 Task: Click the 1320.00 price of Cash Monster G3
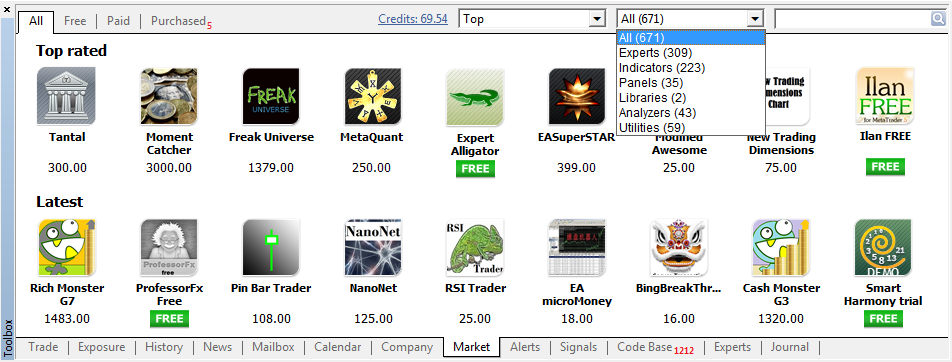coord(781,319)
